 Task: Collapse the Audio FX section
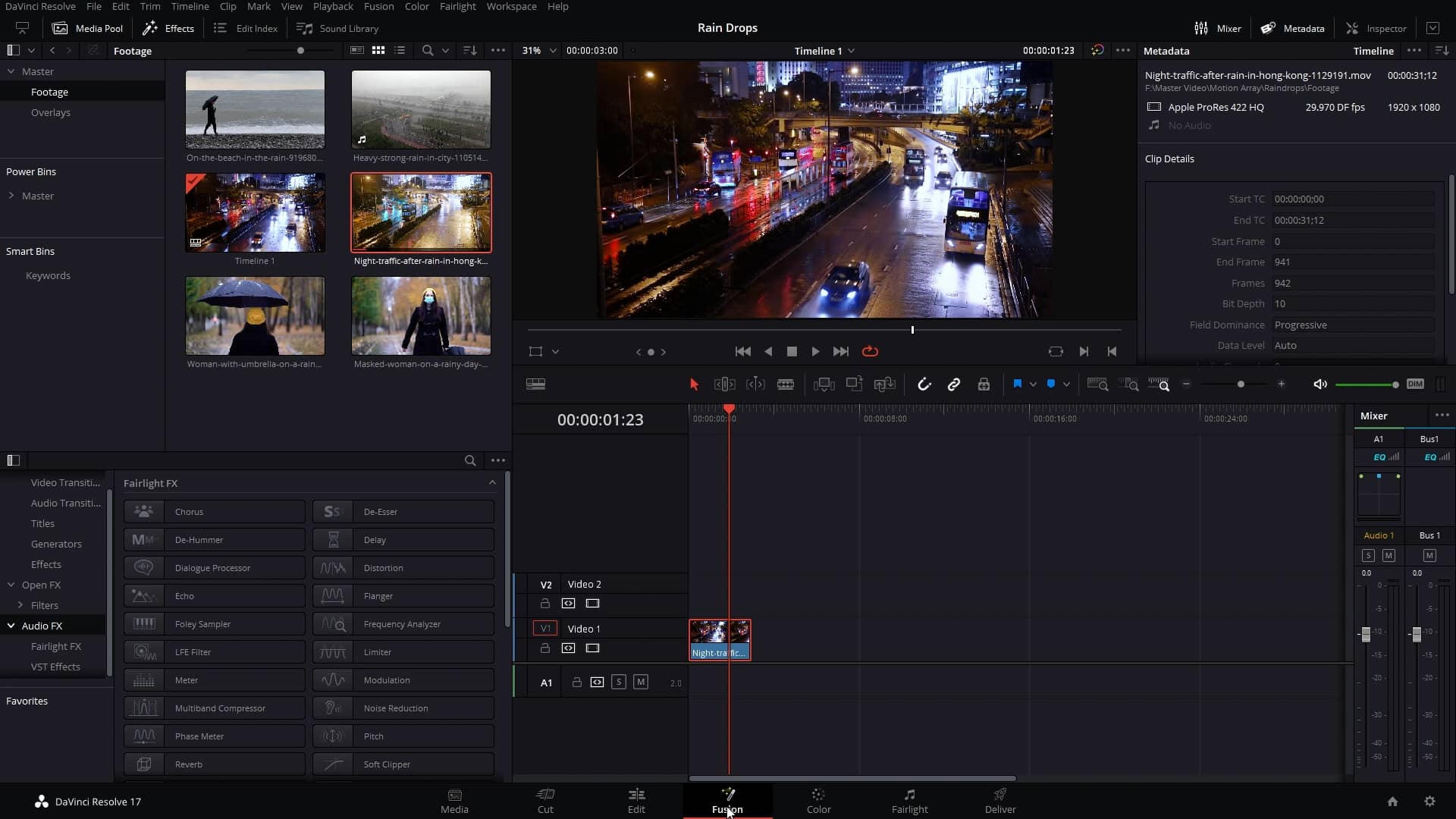click(x=11, y=626)
